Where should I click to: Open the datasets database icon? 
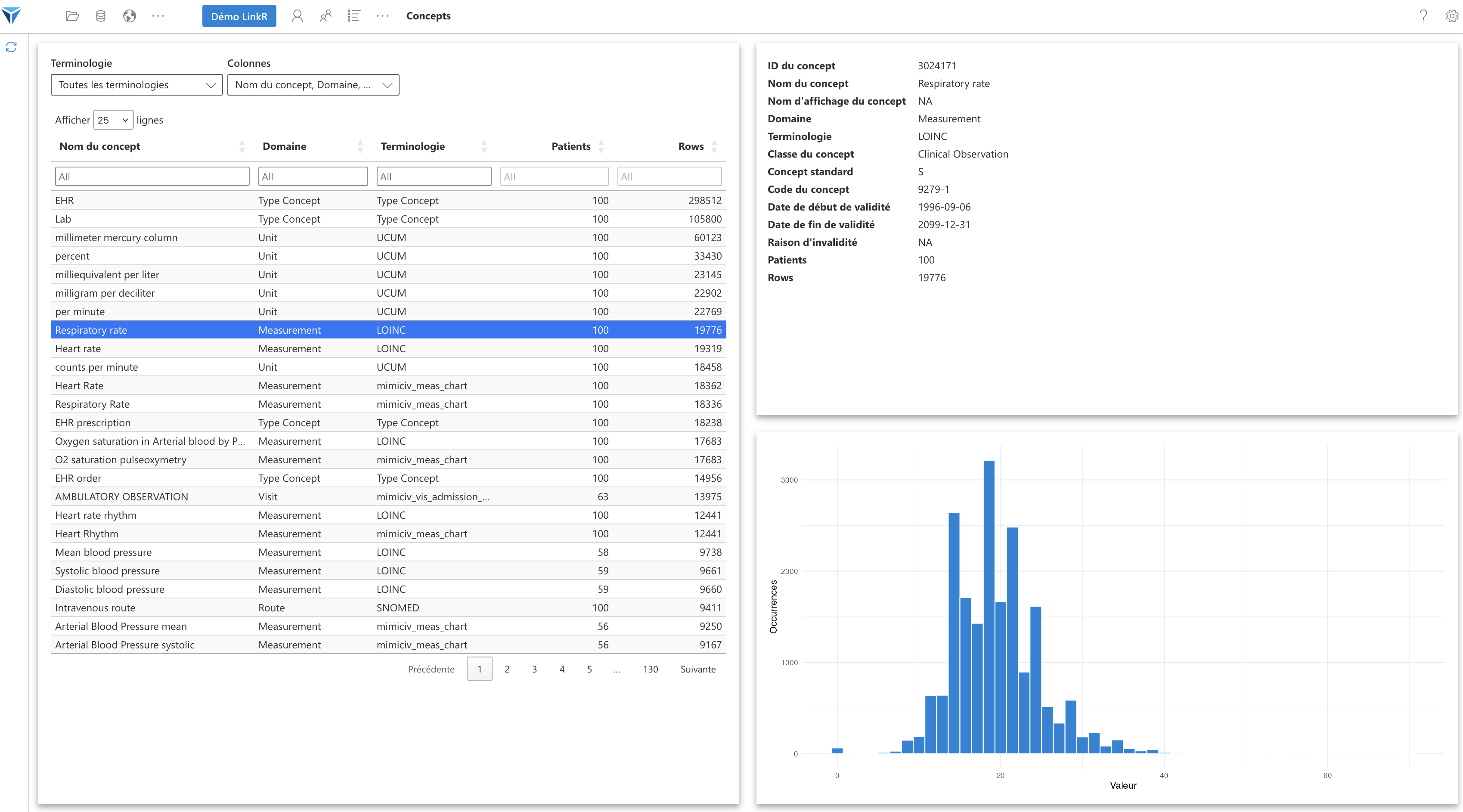pyautogui.click(x=100, y=16)
